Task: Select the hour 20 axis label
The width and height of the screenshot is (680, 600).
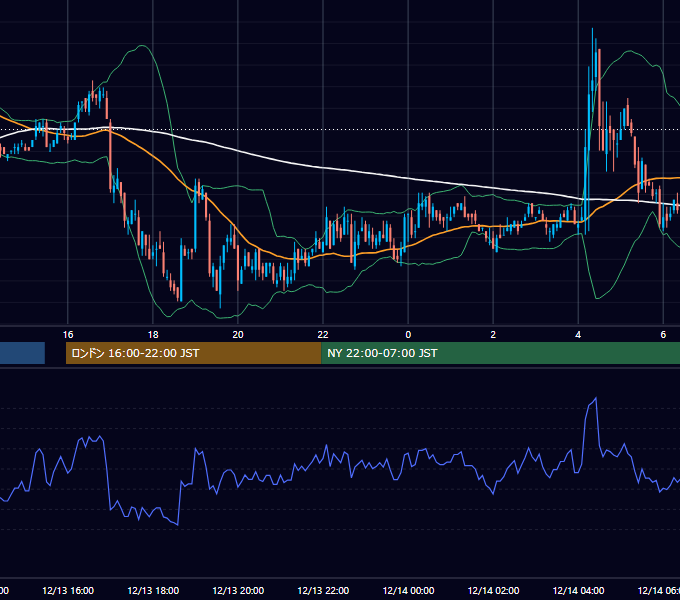Action: coord(238,335)
